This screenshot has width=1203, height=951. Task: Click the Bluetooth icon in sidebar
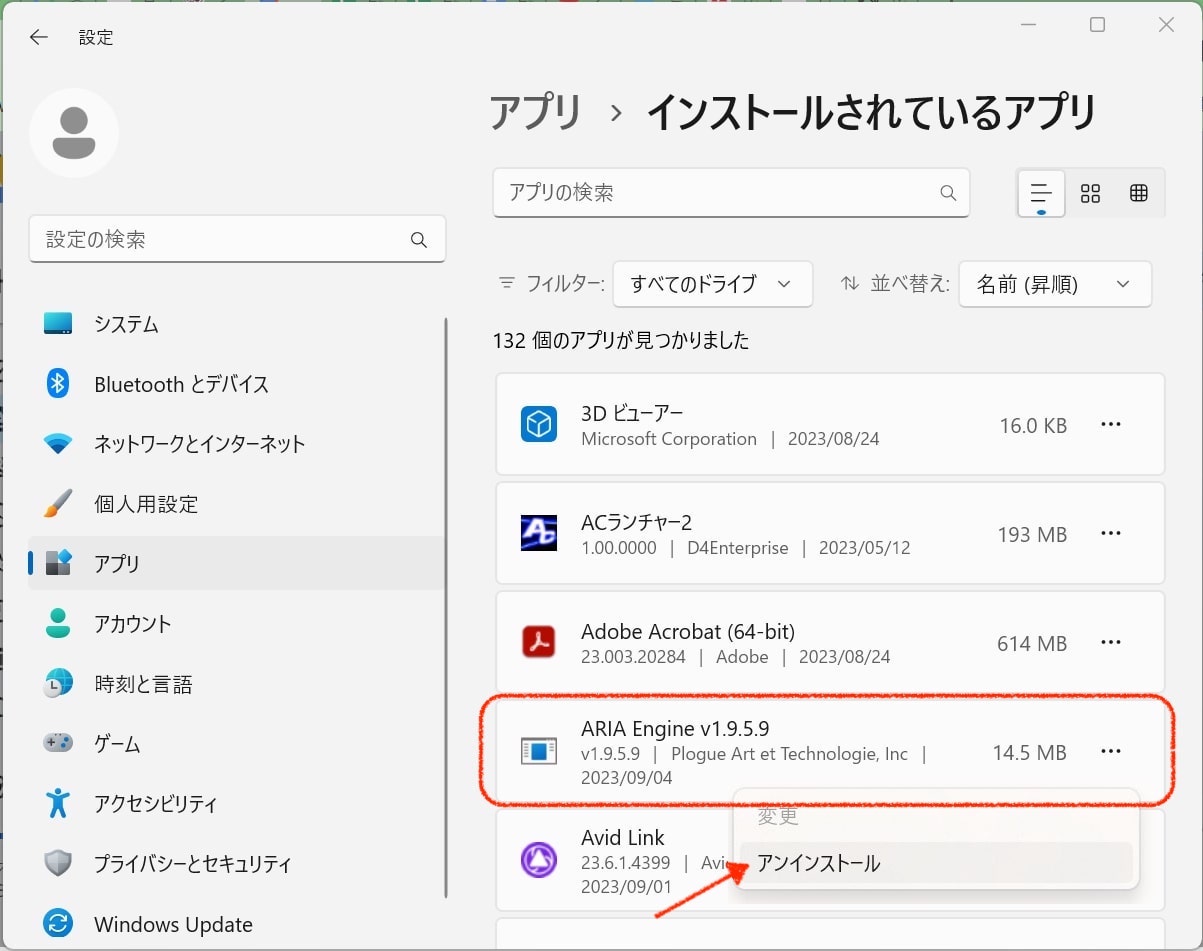[58, 383]
